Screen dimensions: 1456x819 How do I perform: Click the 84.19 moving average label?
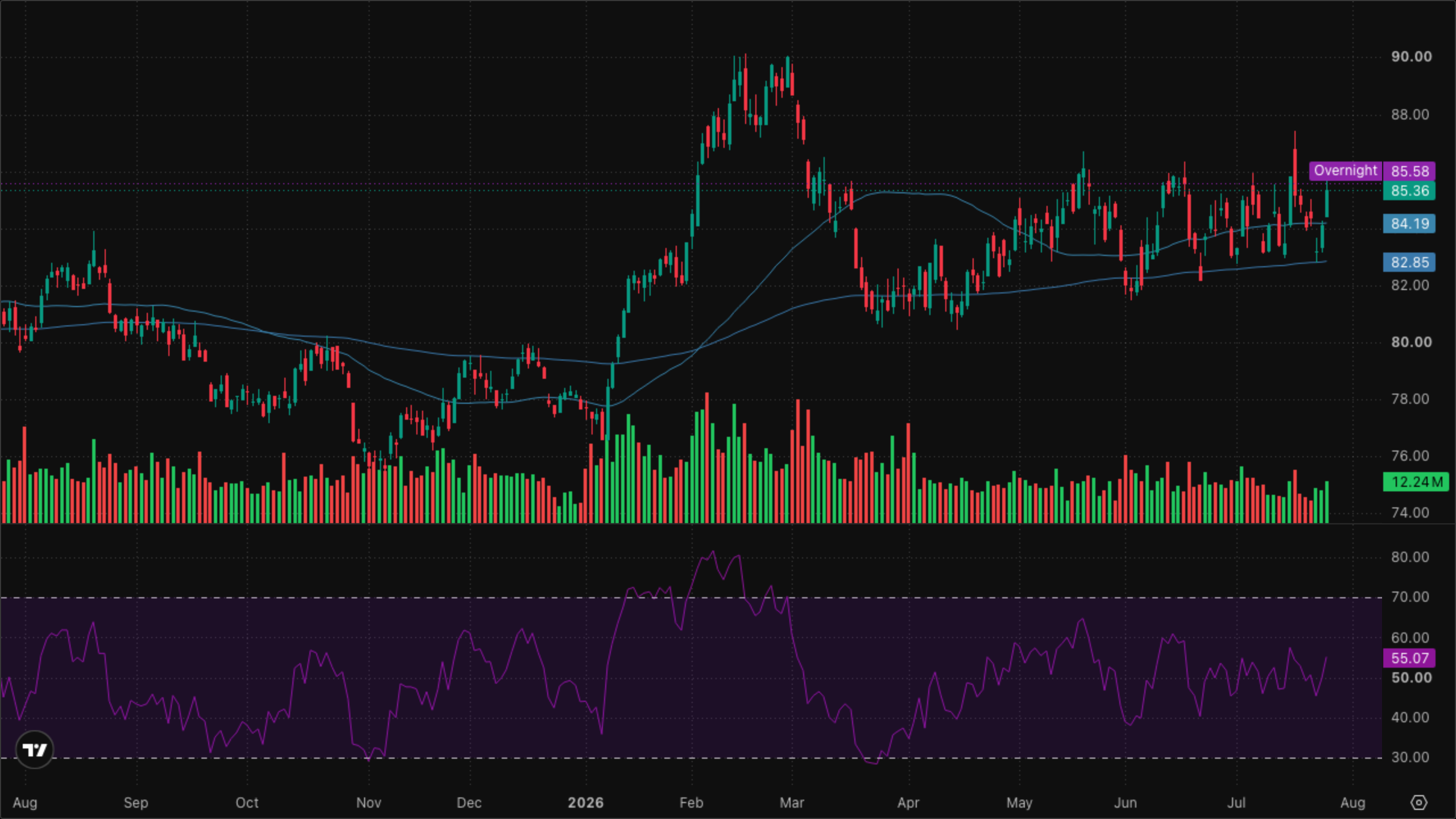pyautogui.click(x=1409, y=224)
